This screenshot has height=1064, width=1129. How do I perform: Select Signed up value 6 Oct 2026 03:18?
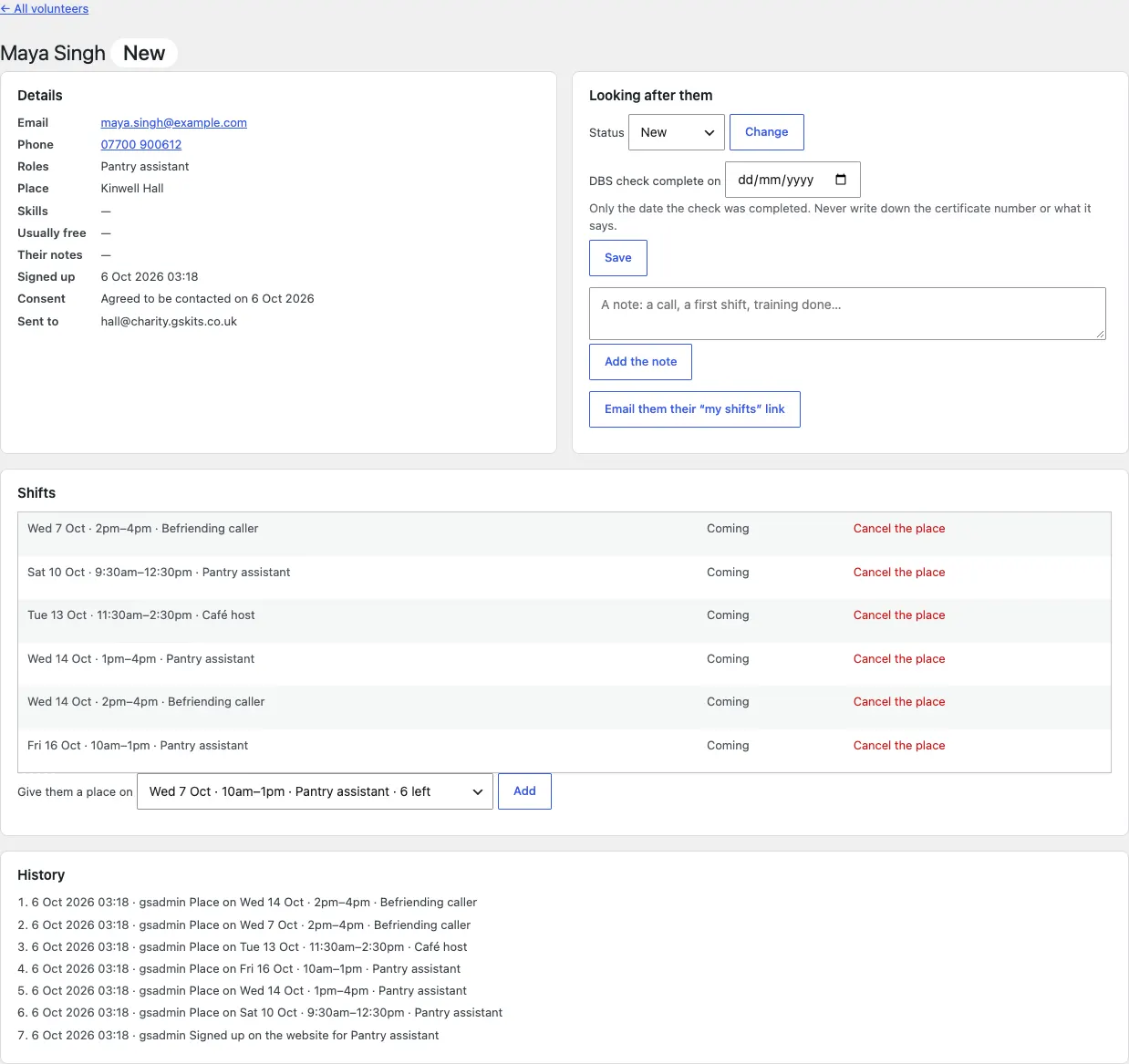(150, 277)
